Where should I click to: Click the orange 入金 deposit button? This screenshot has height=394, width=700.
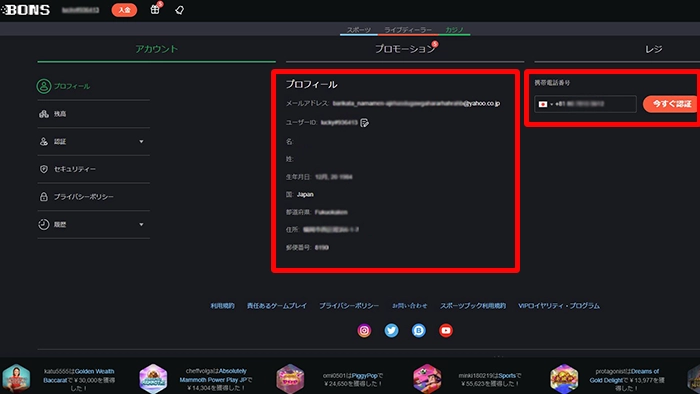[x=124, y=10]
